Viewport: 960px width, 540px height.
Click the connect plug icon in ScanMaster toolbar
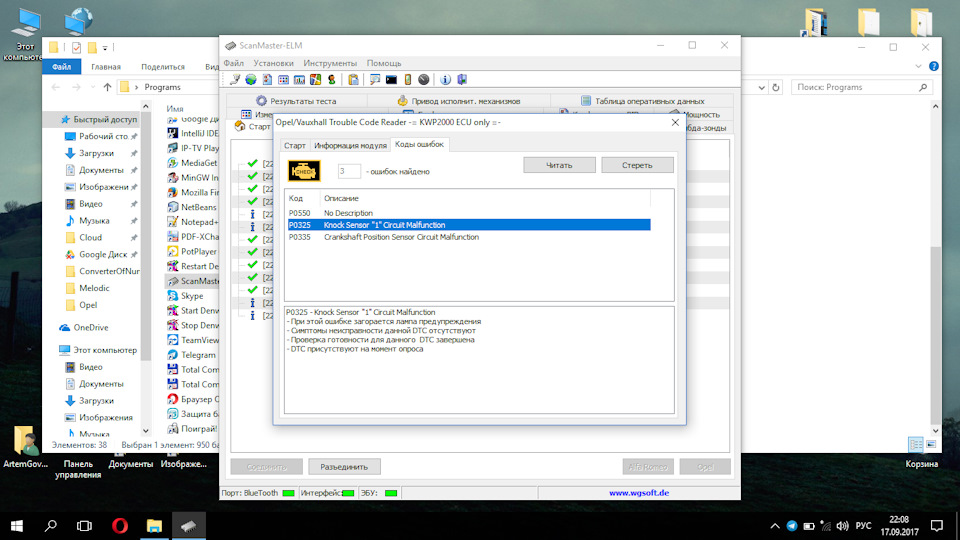click(235, 80)
